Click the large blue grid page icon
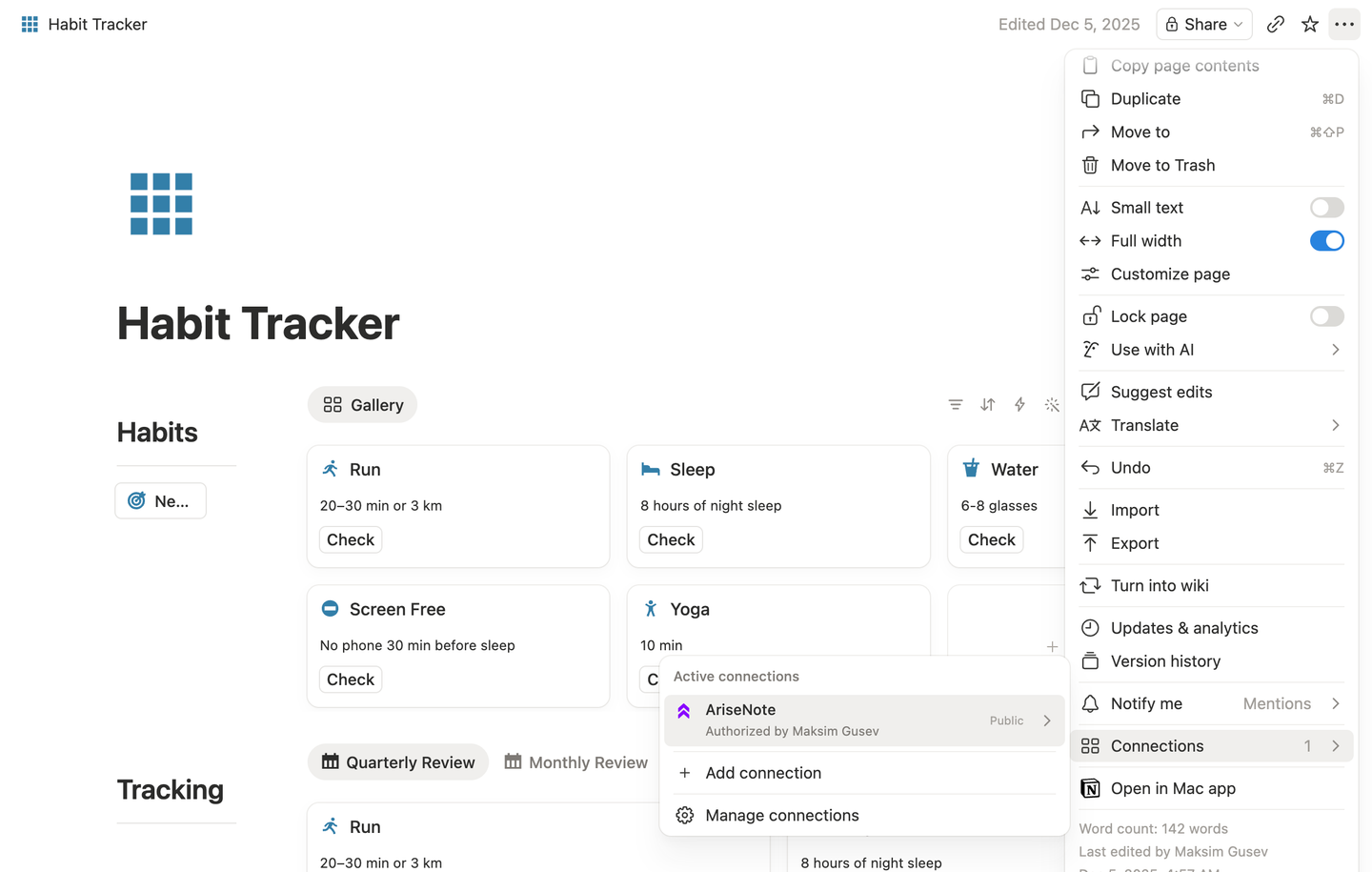The image size is (1372, 872). pos(161,204)
